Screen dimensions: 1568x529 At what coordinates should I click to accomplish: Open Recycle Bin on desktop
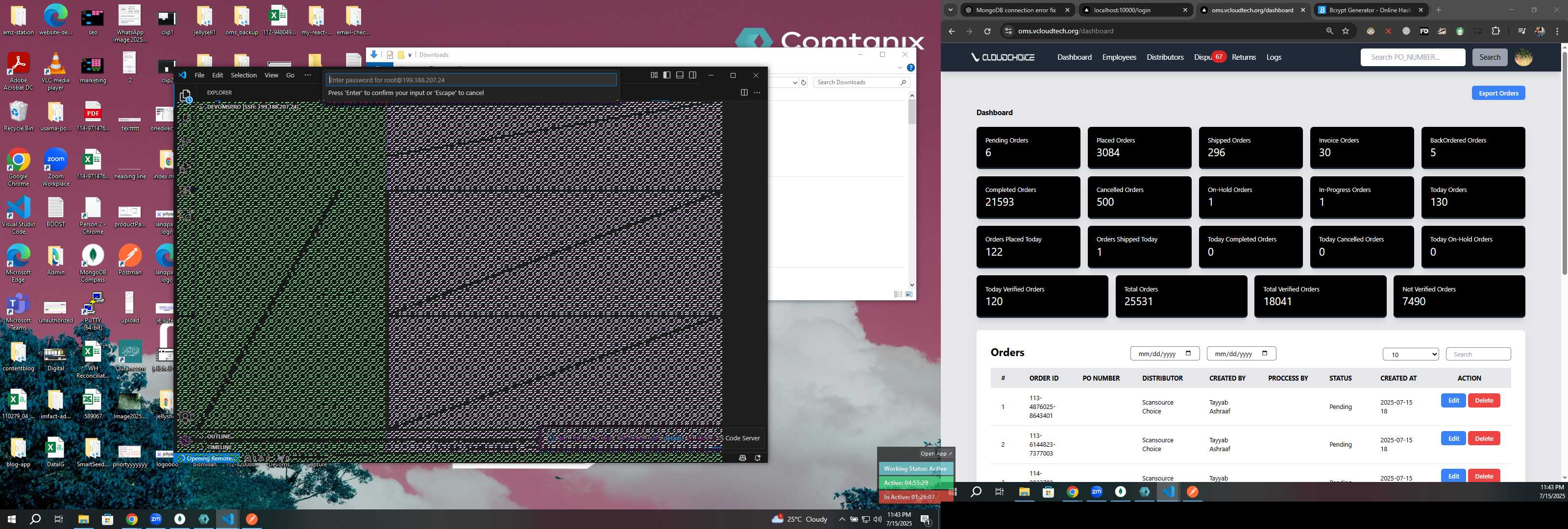[18, 116]
